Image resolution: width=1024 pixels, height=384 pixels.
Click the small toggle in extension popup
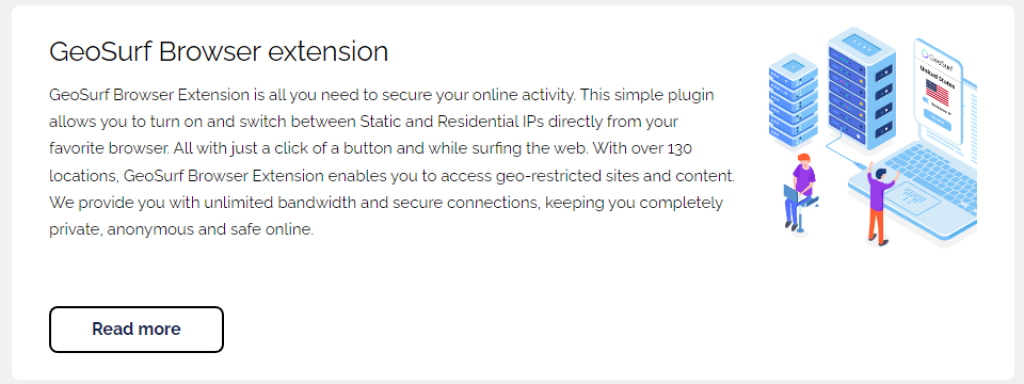click(x=926, y=100)
